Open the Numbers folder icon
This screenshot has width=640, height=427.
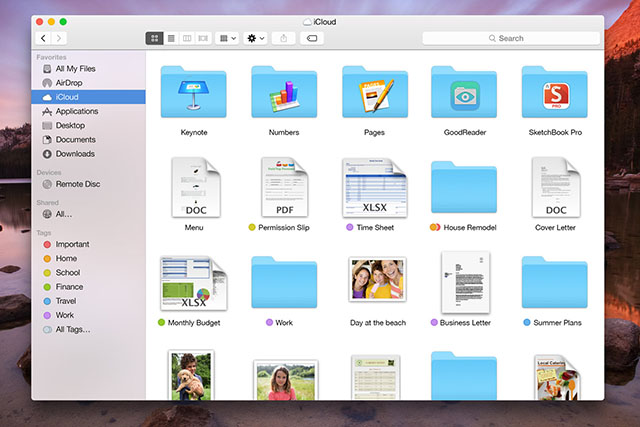pyautogui.click(x=283, y=94)
